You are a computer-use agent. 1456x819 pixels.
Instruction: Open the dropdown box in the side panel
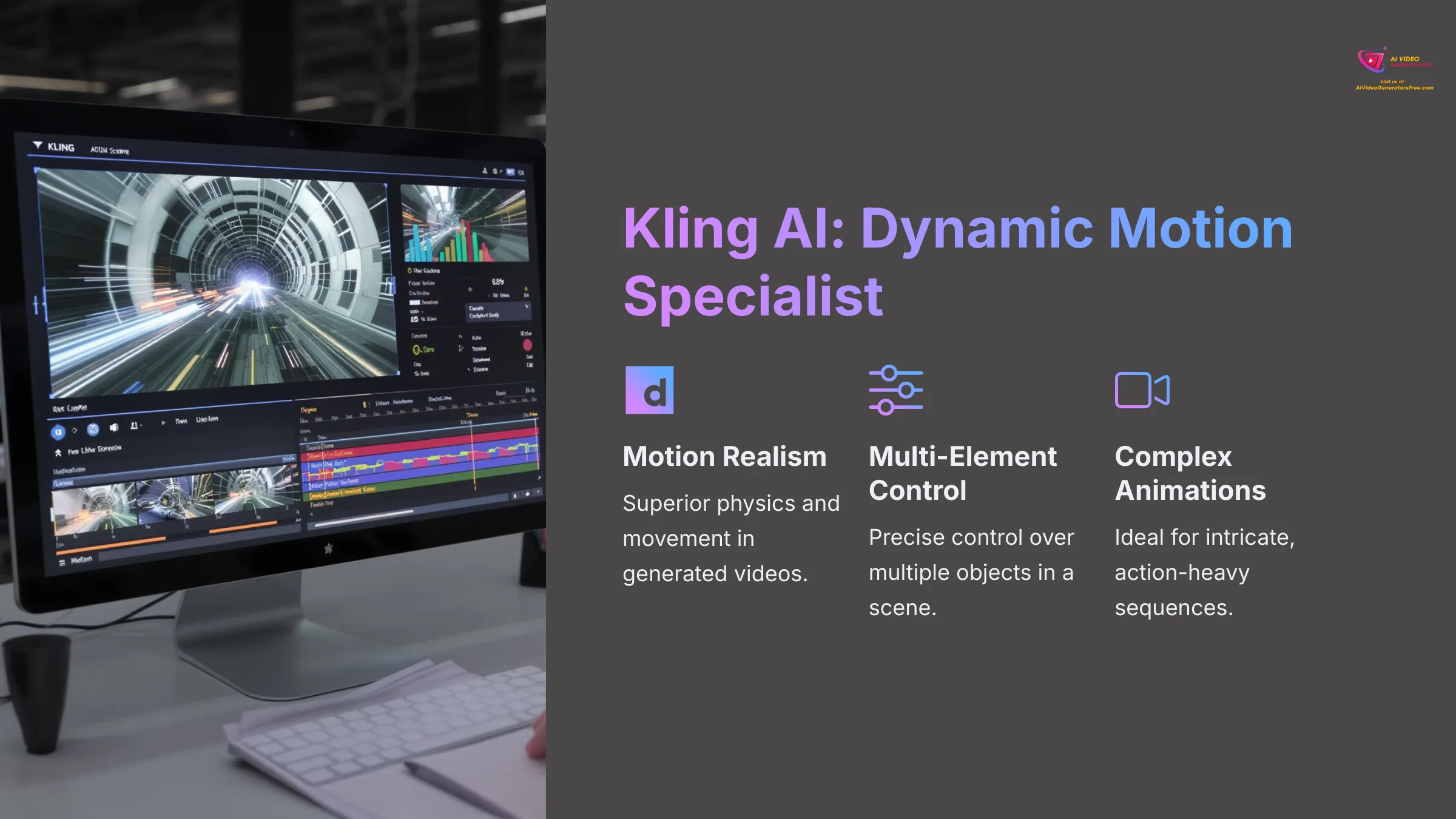497,312
